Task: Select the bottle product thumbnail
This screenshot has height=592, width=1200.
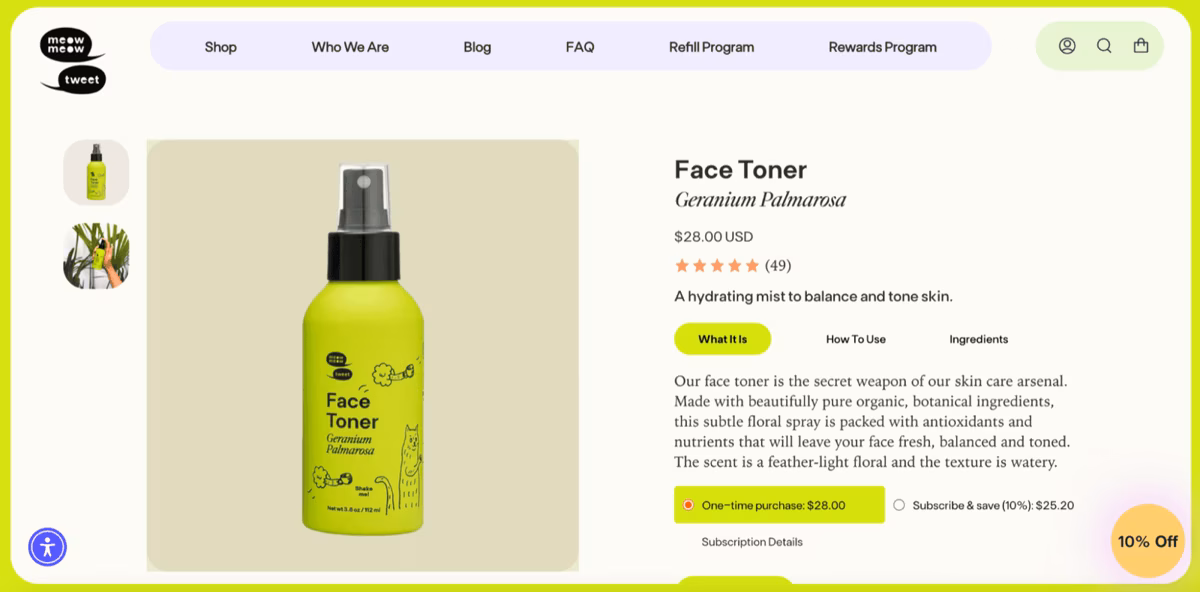Action: 96,173
